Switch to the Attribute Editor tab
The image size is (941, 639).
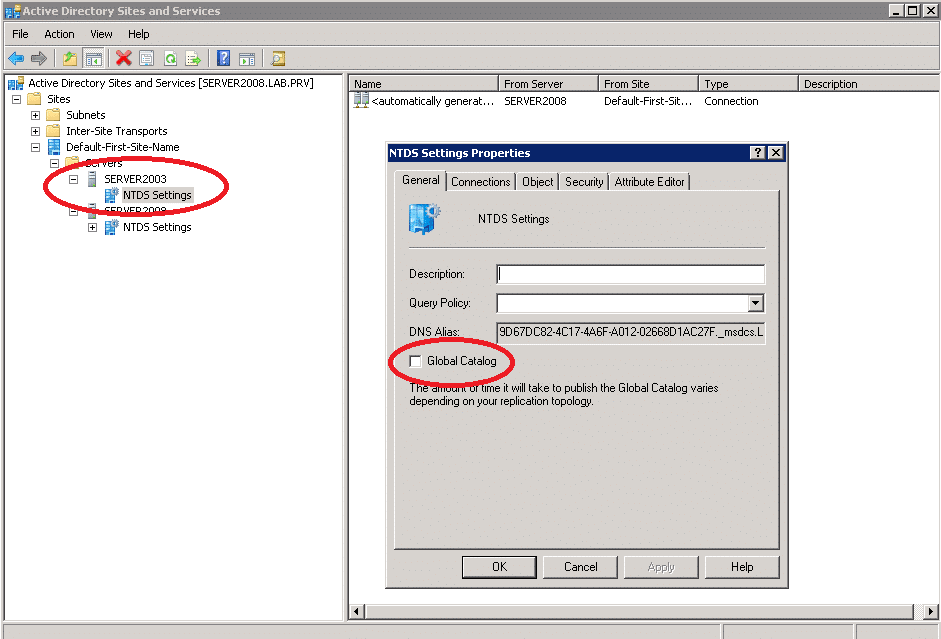(x=649, y=182)
